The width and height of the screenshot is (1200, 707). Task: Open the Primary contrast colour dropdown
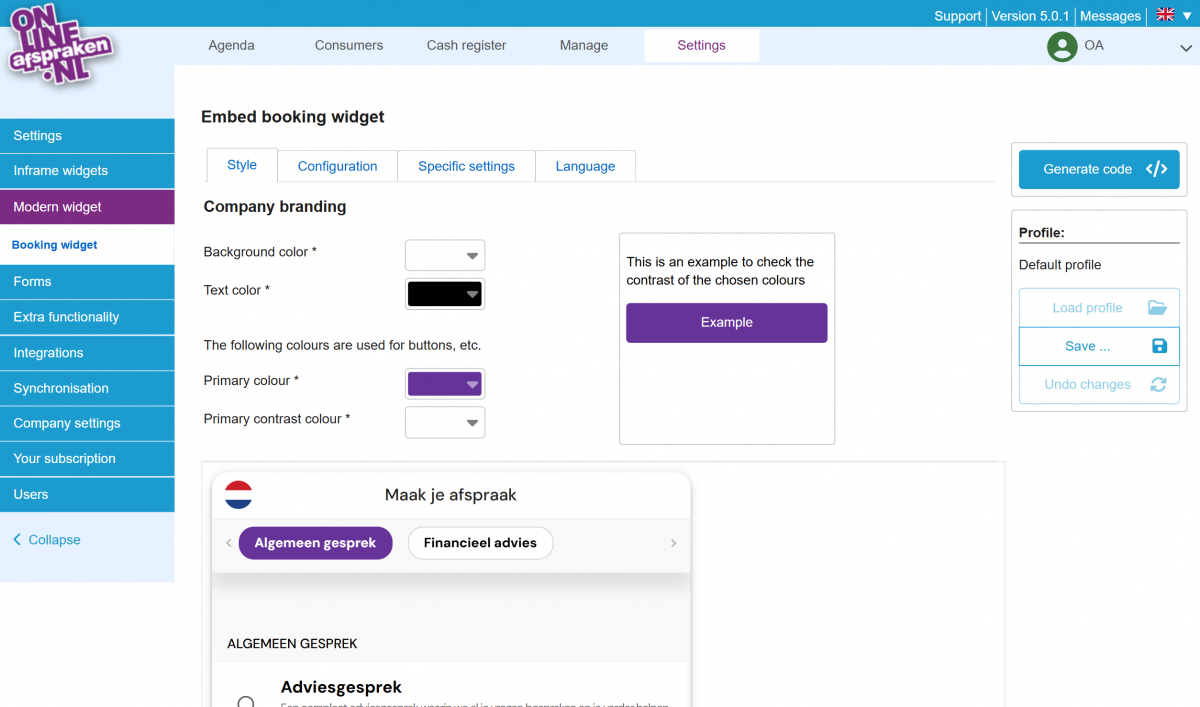(x=445, y=423)
